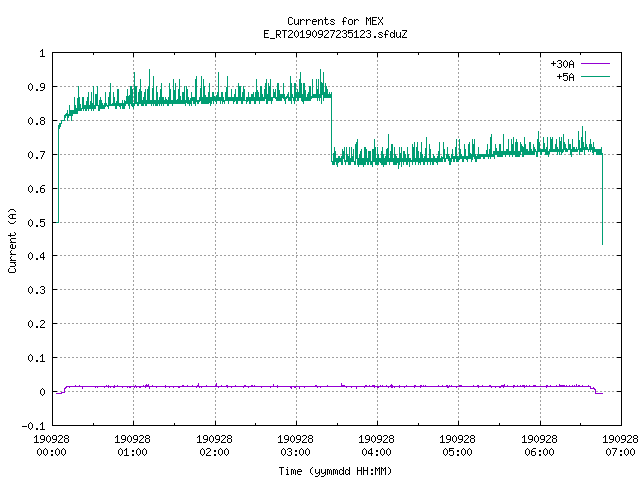
Task: Click the chart title 'Currents for MEX'
Action: [x=335, y=21]
